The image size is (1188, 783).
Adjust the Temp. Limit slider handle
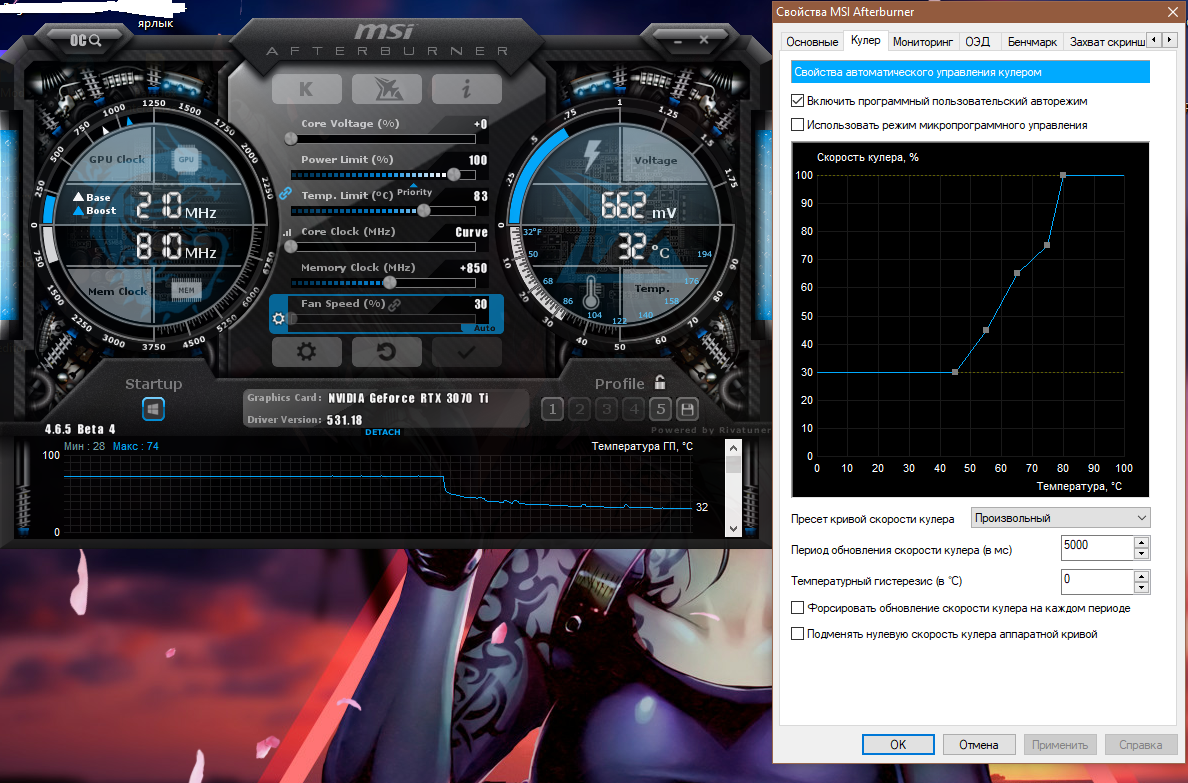tap(424, 210)
